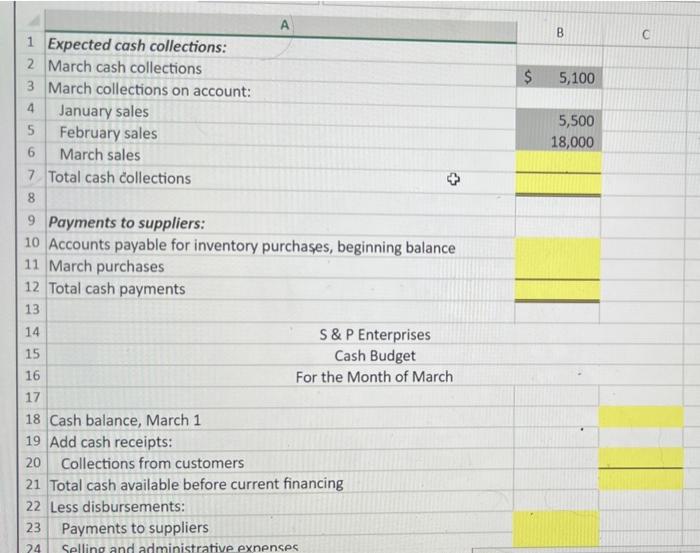Select row 13 header
This screenshot has height=553, width=700.
click(x=32, y=309)
